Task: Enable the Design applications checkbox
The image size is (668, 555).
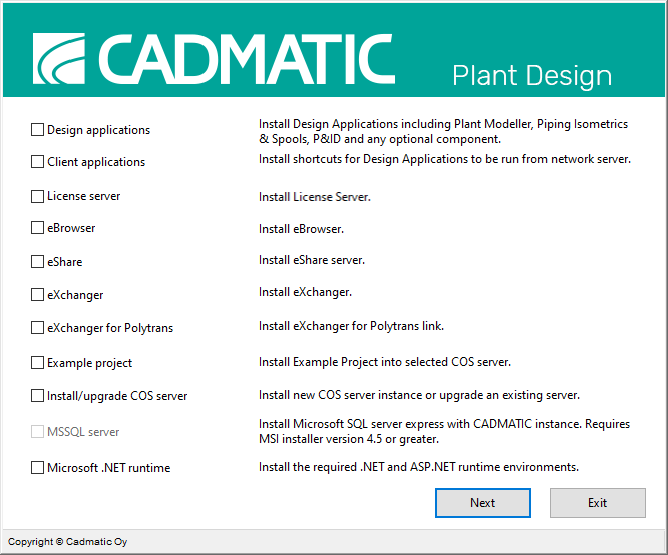Action: tap(38, 130)
